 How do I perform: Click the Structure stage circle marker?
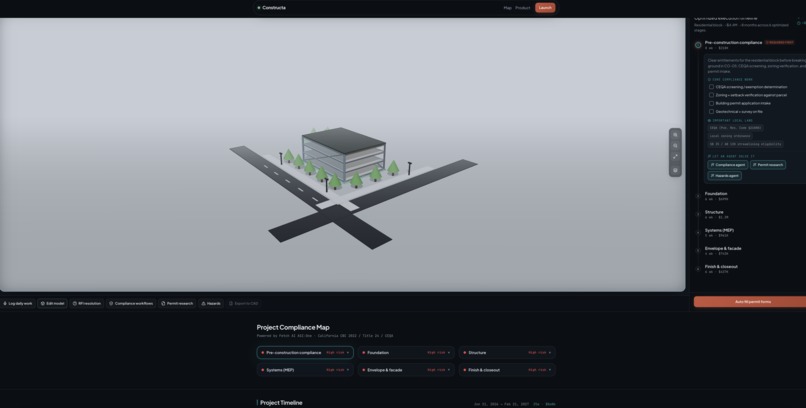698,214
